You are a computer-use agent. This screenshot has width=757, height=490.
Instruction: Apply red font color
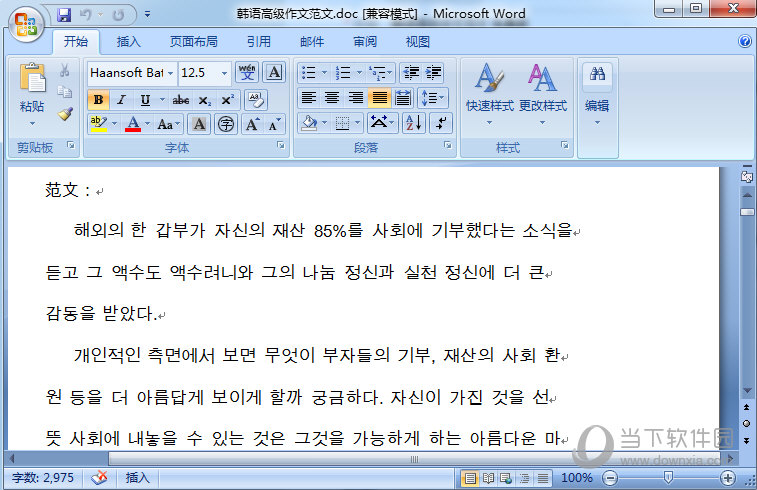[133, 124]
